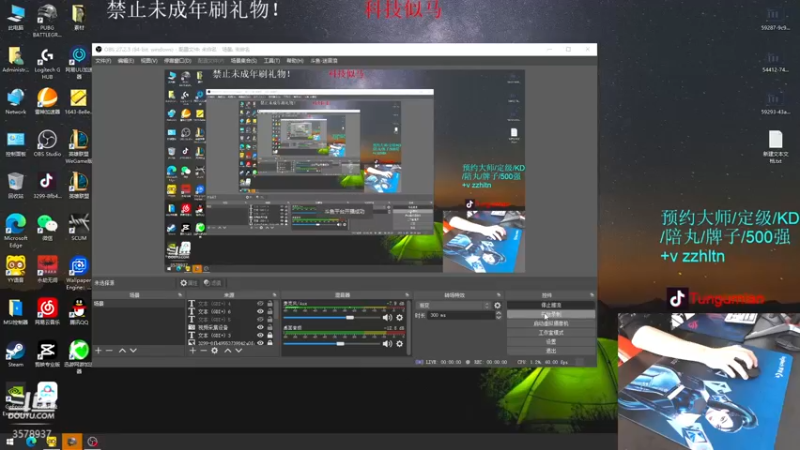Open SCUM game desktop icon
Viewport: 800px width, 450px height.
pyautogui.click(x=79, y=228)
